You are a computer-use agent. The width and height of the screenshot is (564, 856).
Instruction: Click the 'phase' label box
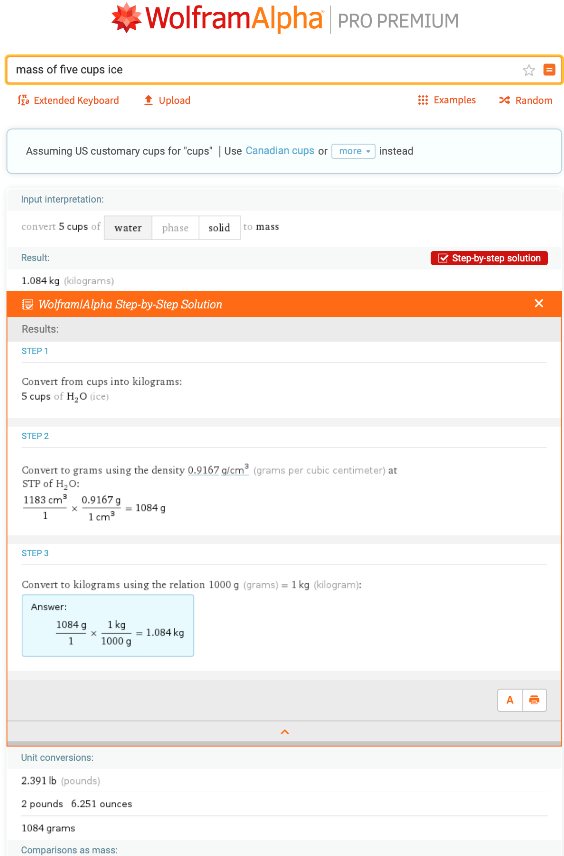click(175, 228)
